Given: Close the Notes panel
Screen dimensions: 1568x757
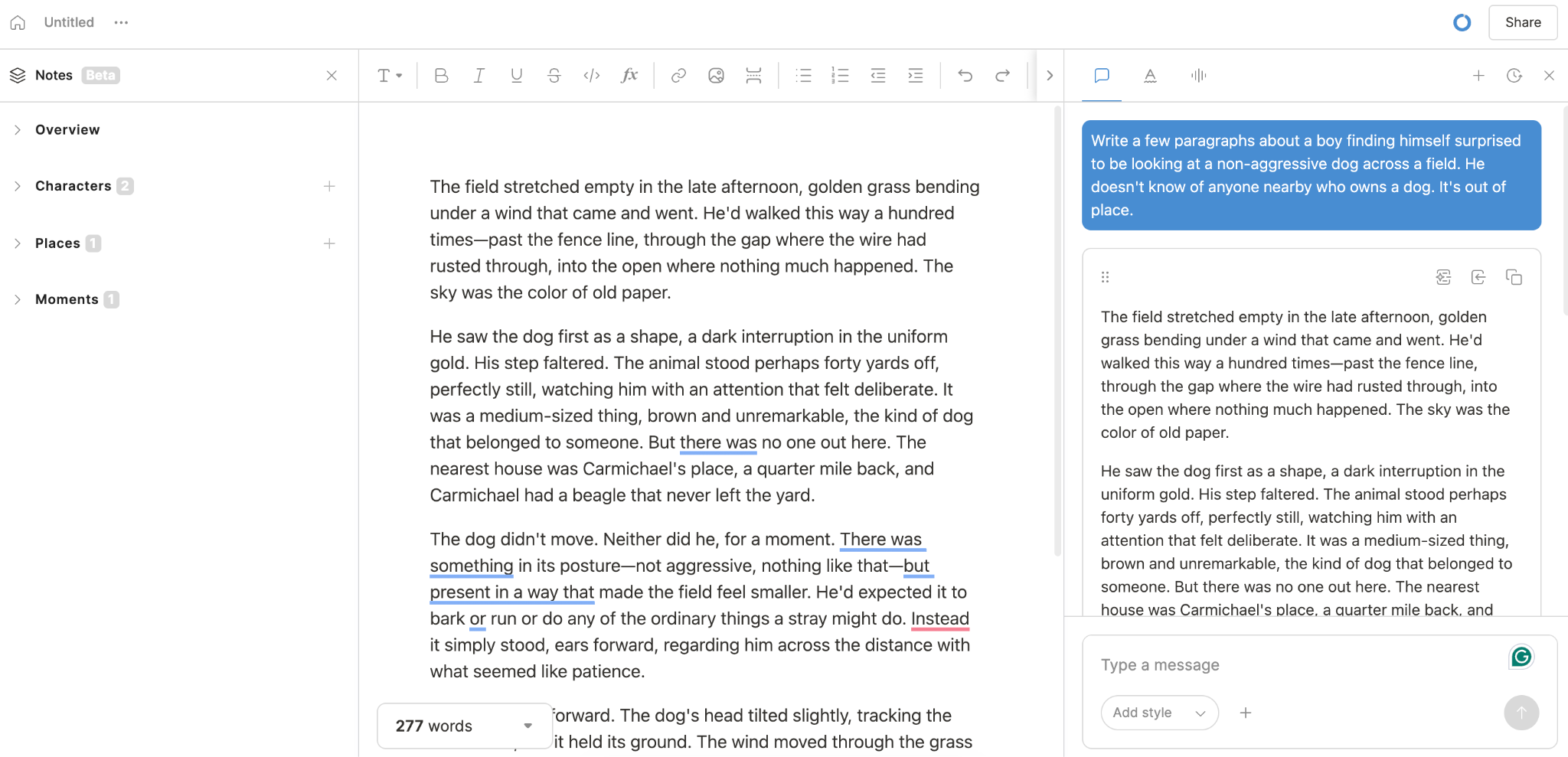Looking at the screenshot, I should 332,75.
